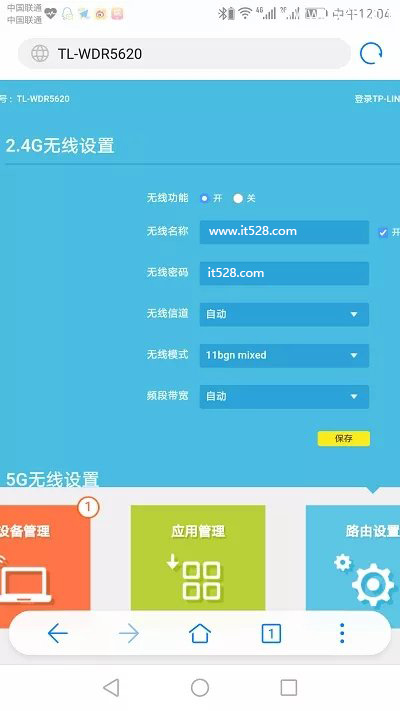The height and width of the screenshot is (711, 400).
Task: Tap the 5G无线设置 heading
Action: pos(52,479)
